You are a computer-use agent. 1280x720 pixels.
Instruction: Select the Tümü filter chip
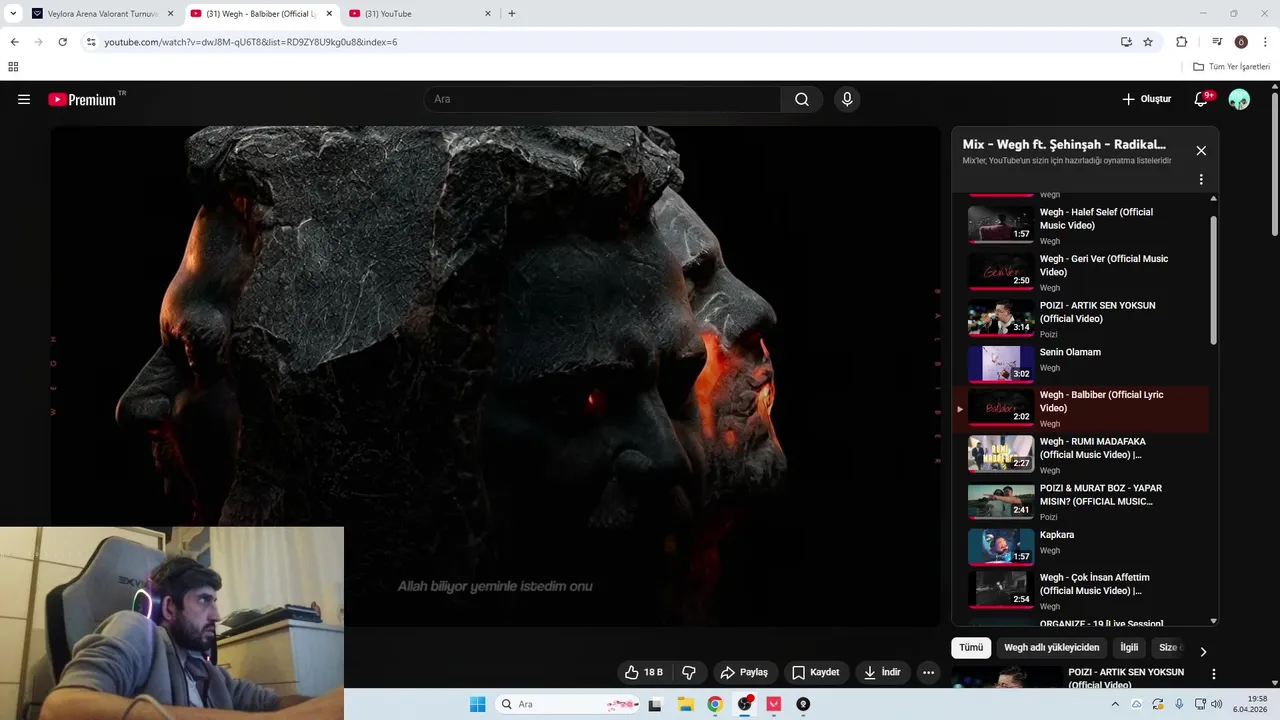(971, 648)
